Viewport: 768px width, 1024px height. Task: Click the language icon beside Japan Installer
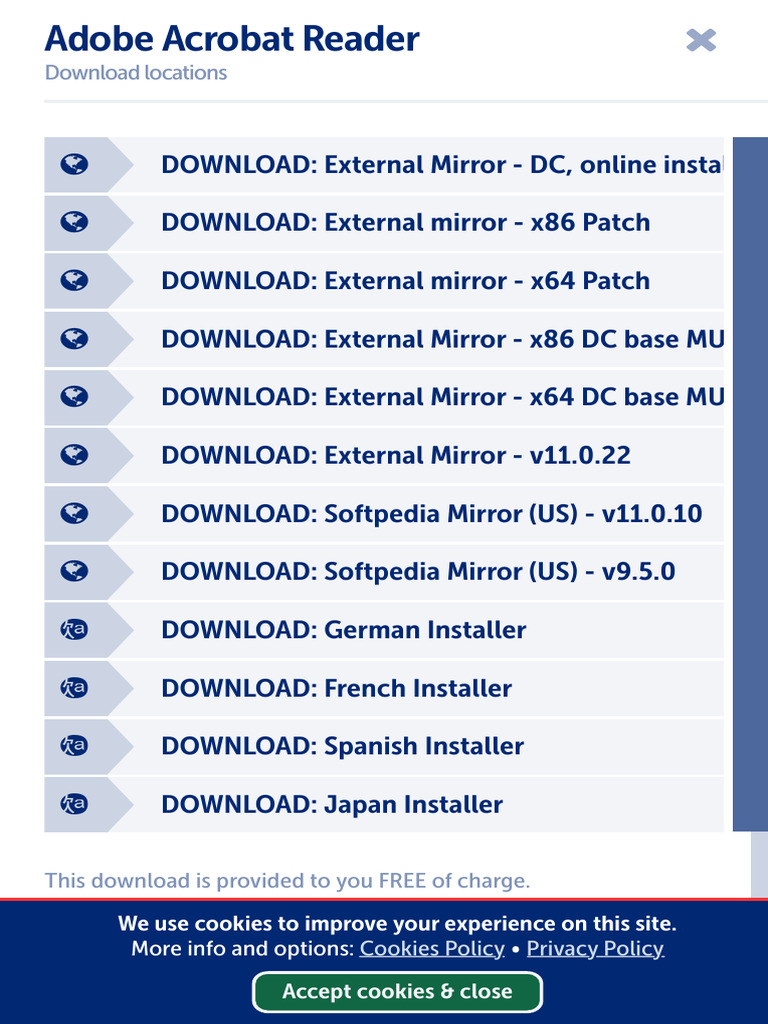[74, 804]
